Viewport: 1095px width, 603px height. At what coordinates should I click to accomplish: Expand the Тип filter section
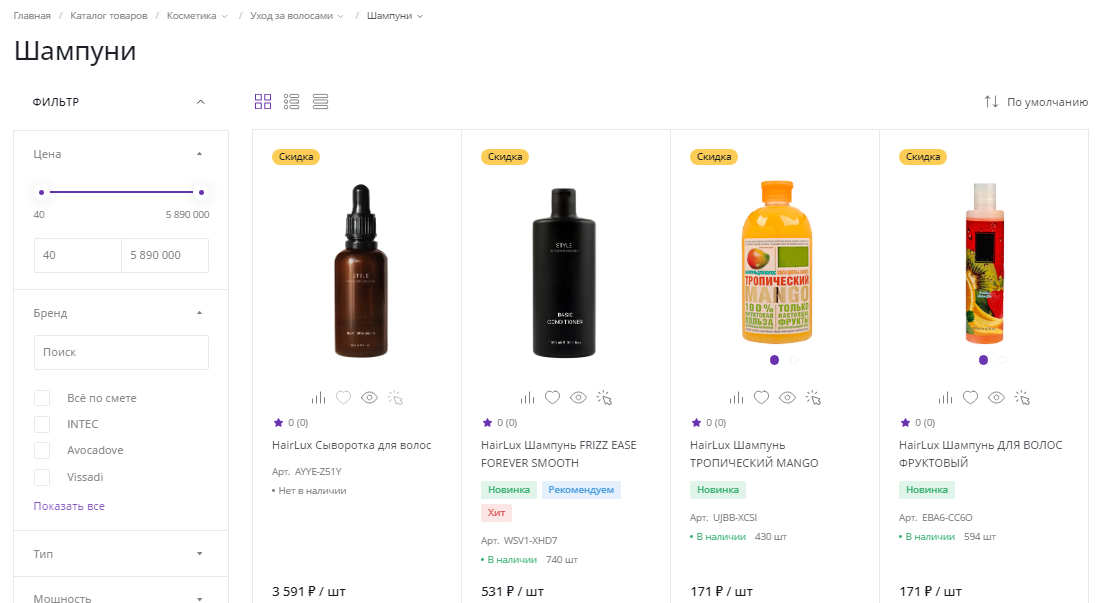[120, 553]
